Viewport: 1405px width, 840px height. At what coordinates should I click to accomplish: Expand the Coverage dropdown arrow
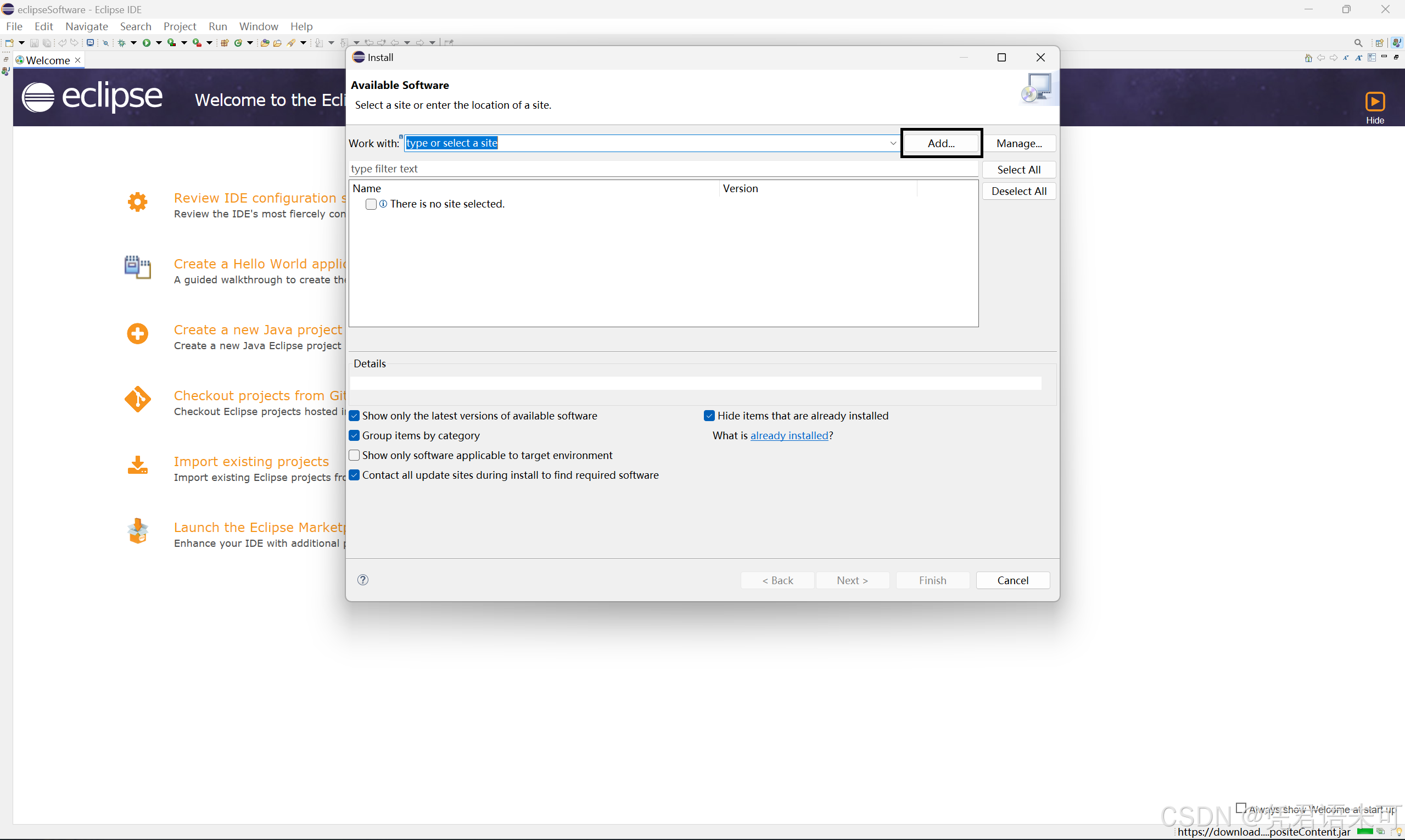point(184,42)
